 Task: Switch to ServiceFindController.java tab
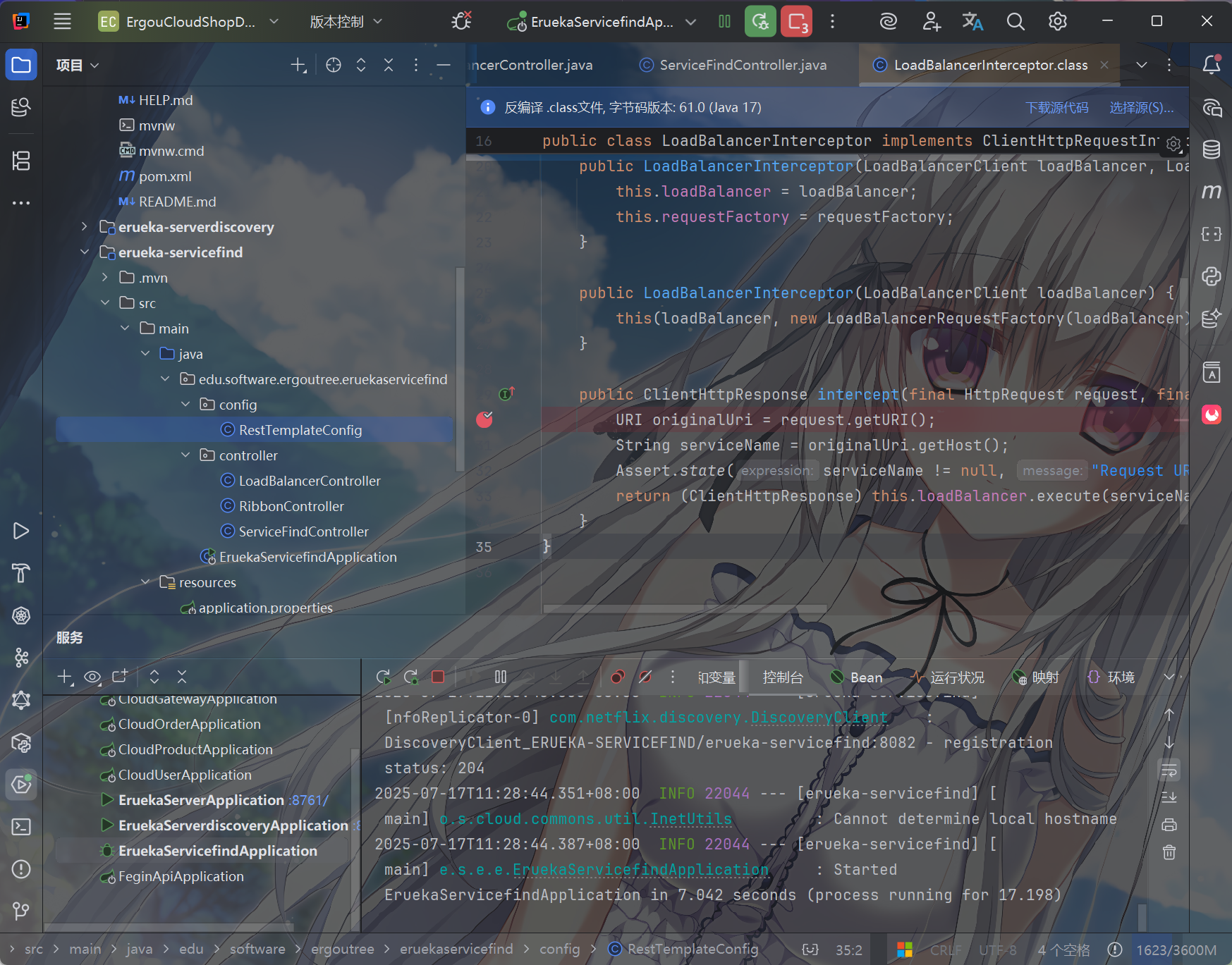click(x=733, y=65)
